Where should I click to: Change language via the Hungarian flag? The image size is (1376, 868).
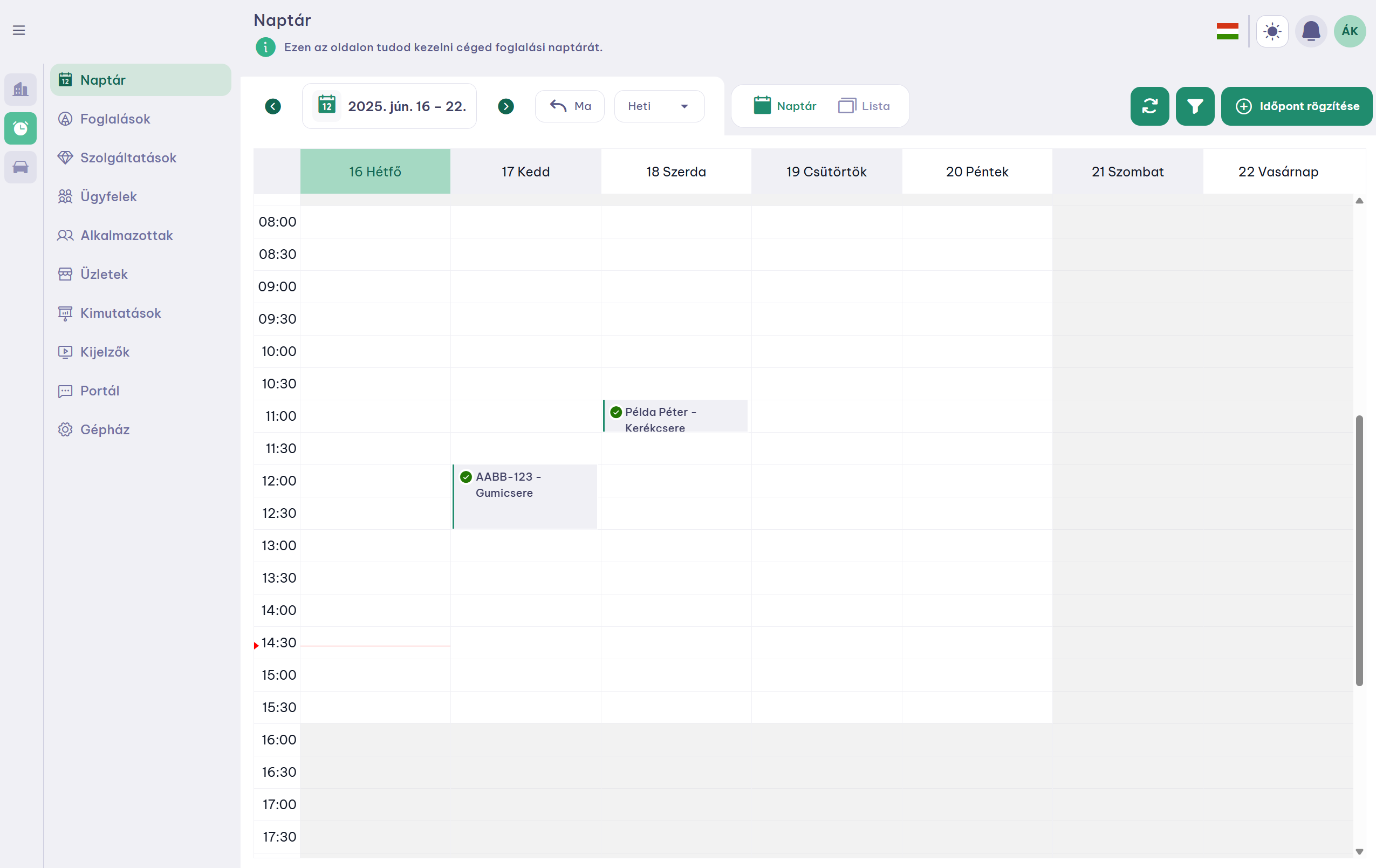(x=1228, y=31)
